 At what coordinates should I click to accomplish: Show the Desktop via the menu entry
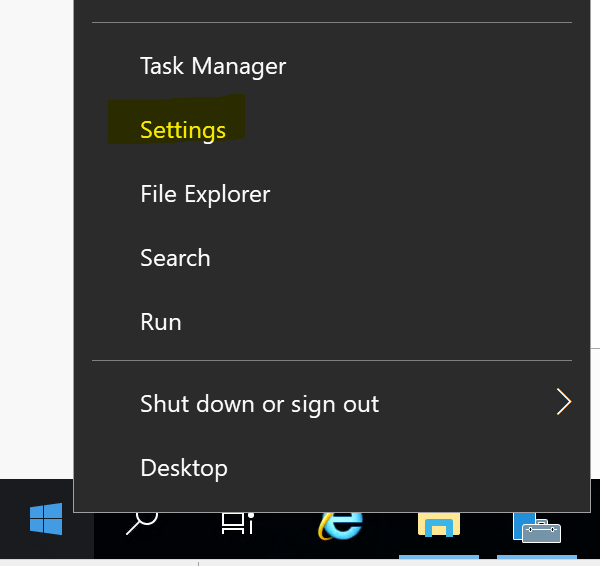184,468
